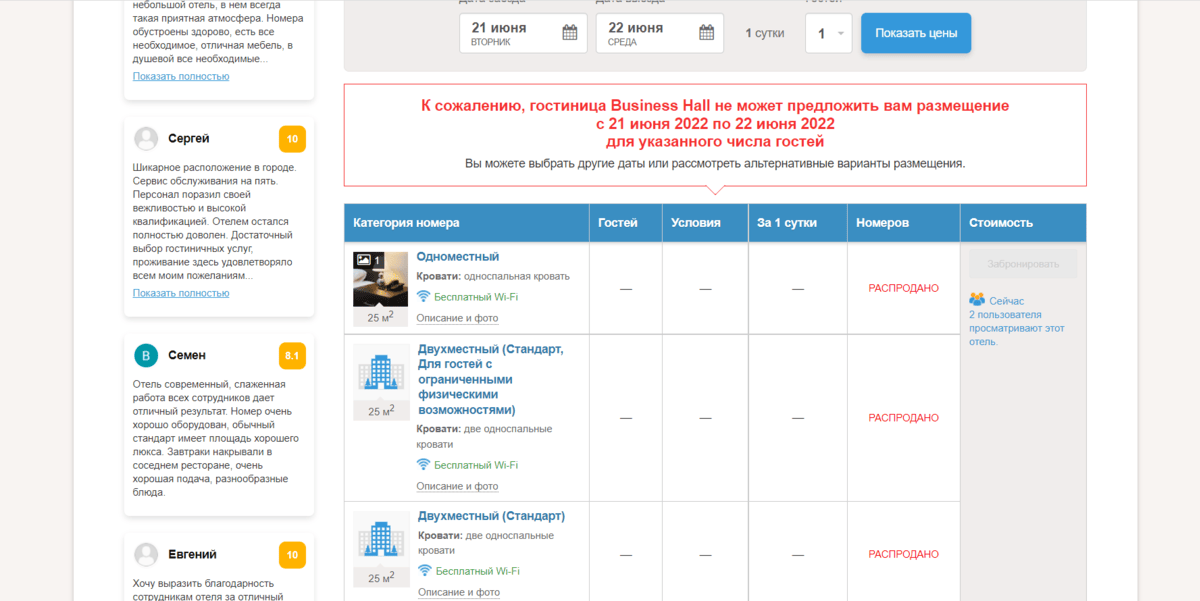Click the 25 м² label for the accessible Двухместный room
1200x601 pixels.
point(381,410)
